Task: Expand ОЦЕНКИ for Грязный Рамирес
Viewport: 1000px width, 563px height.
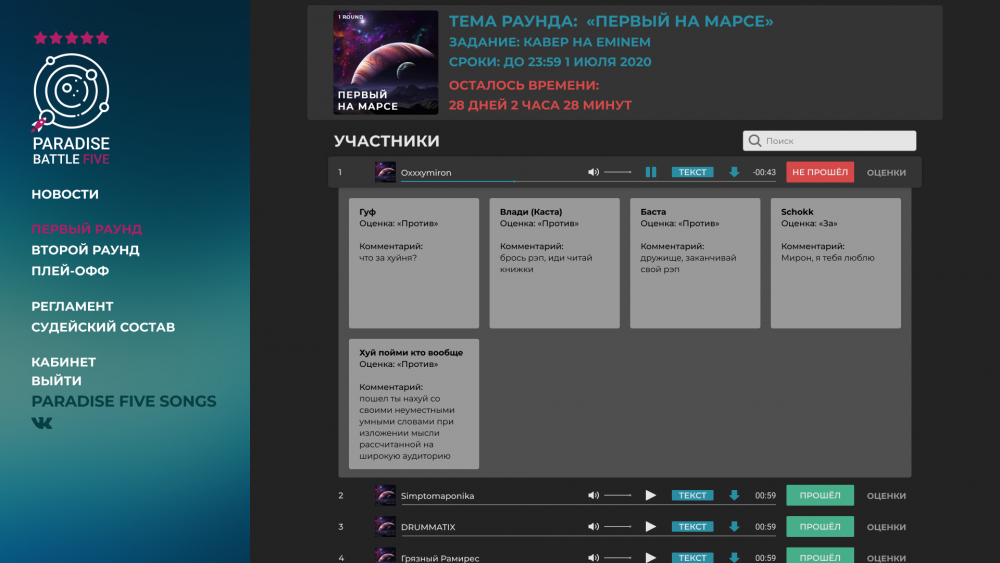Action: coord(886,558)
